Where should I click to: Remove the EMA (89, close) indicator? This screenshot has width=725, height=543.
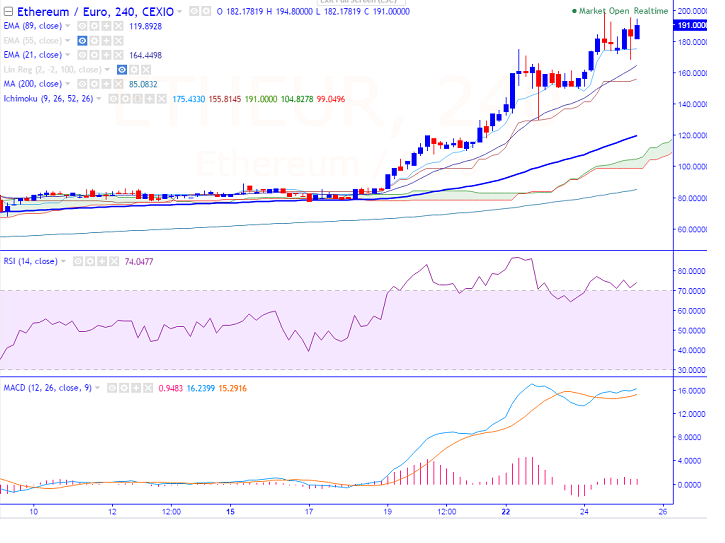[118, 26]
